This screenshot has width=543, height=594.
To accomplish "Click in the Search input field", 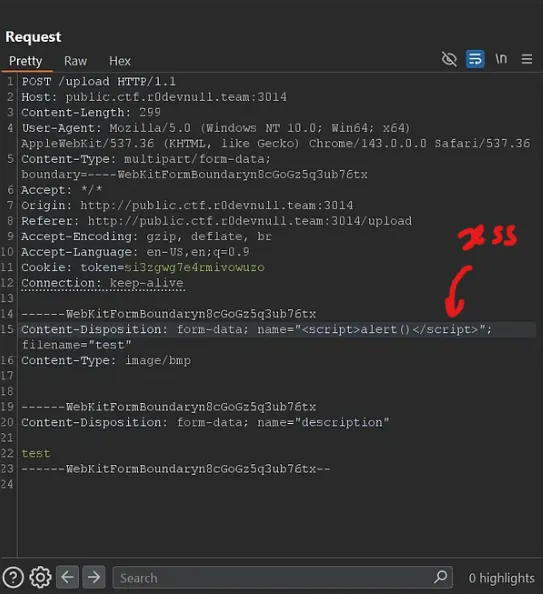I will [x=282, y=578].
